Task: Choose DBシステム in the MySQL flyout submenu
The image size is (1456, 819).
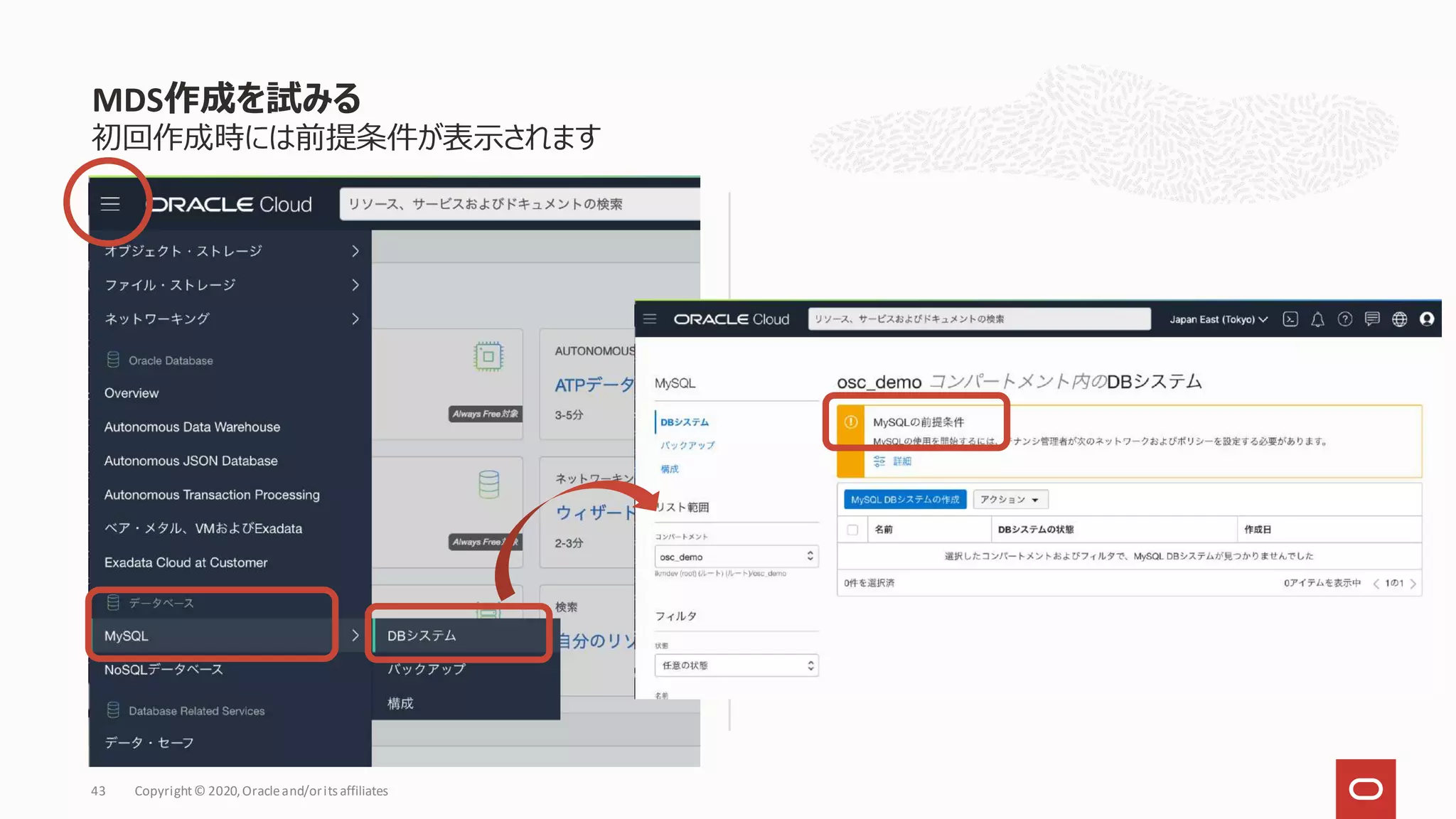Action: (422, 636)
